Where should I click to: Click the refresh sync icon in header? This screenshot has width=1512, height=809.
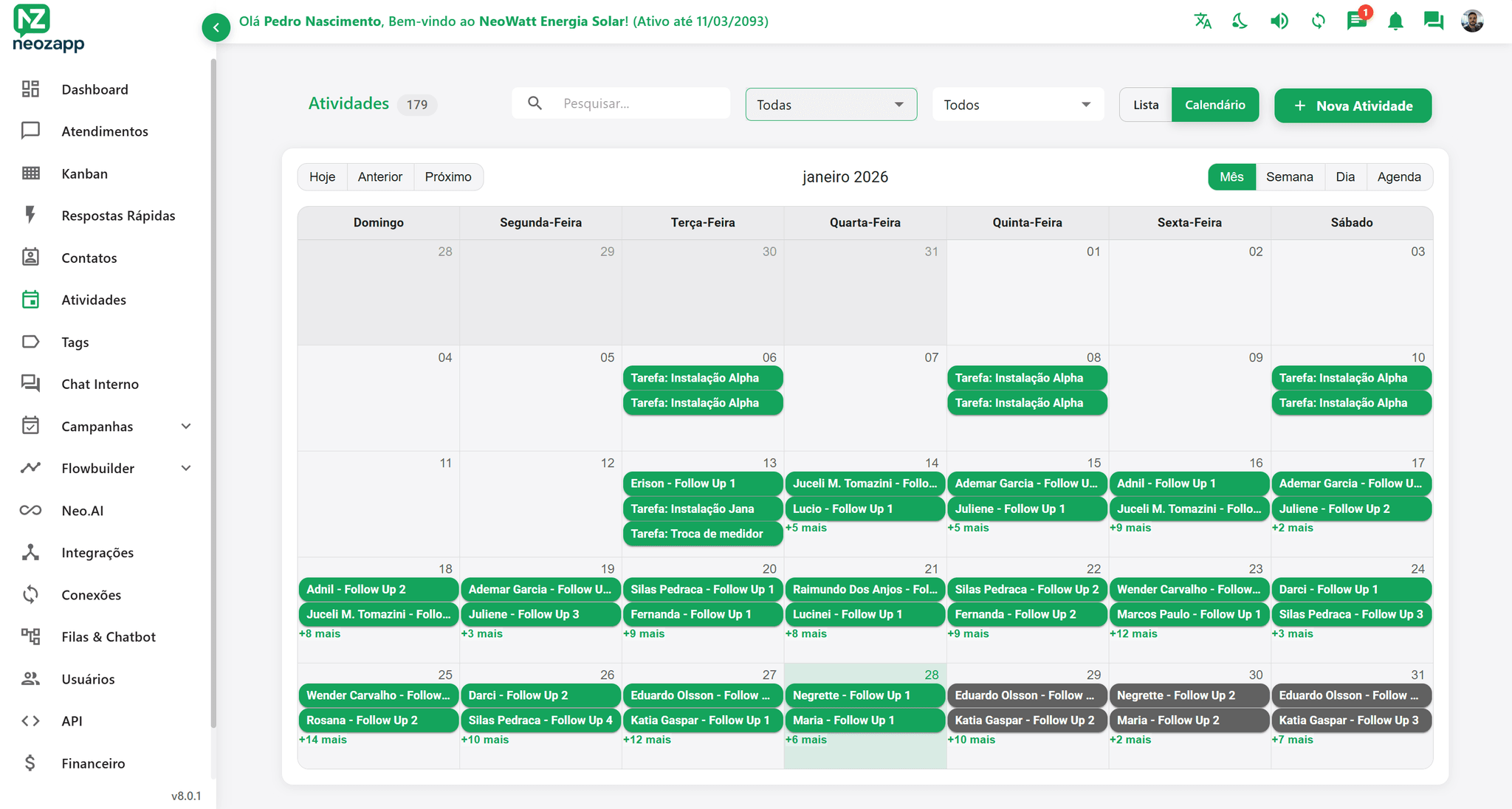point(1318,21)
